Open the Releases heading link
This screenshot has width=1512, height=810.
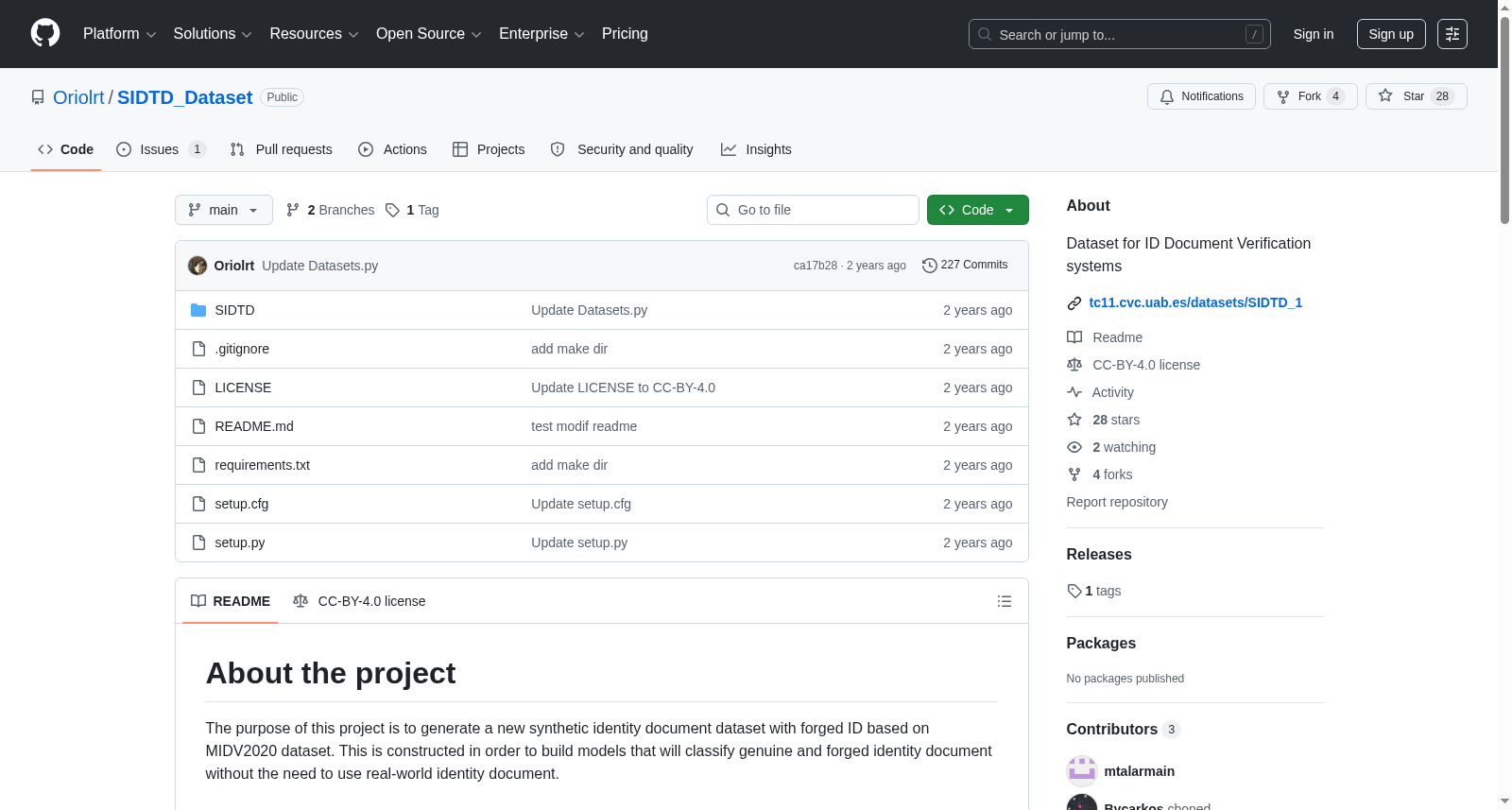(x=1099, y=555)
